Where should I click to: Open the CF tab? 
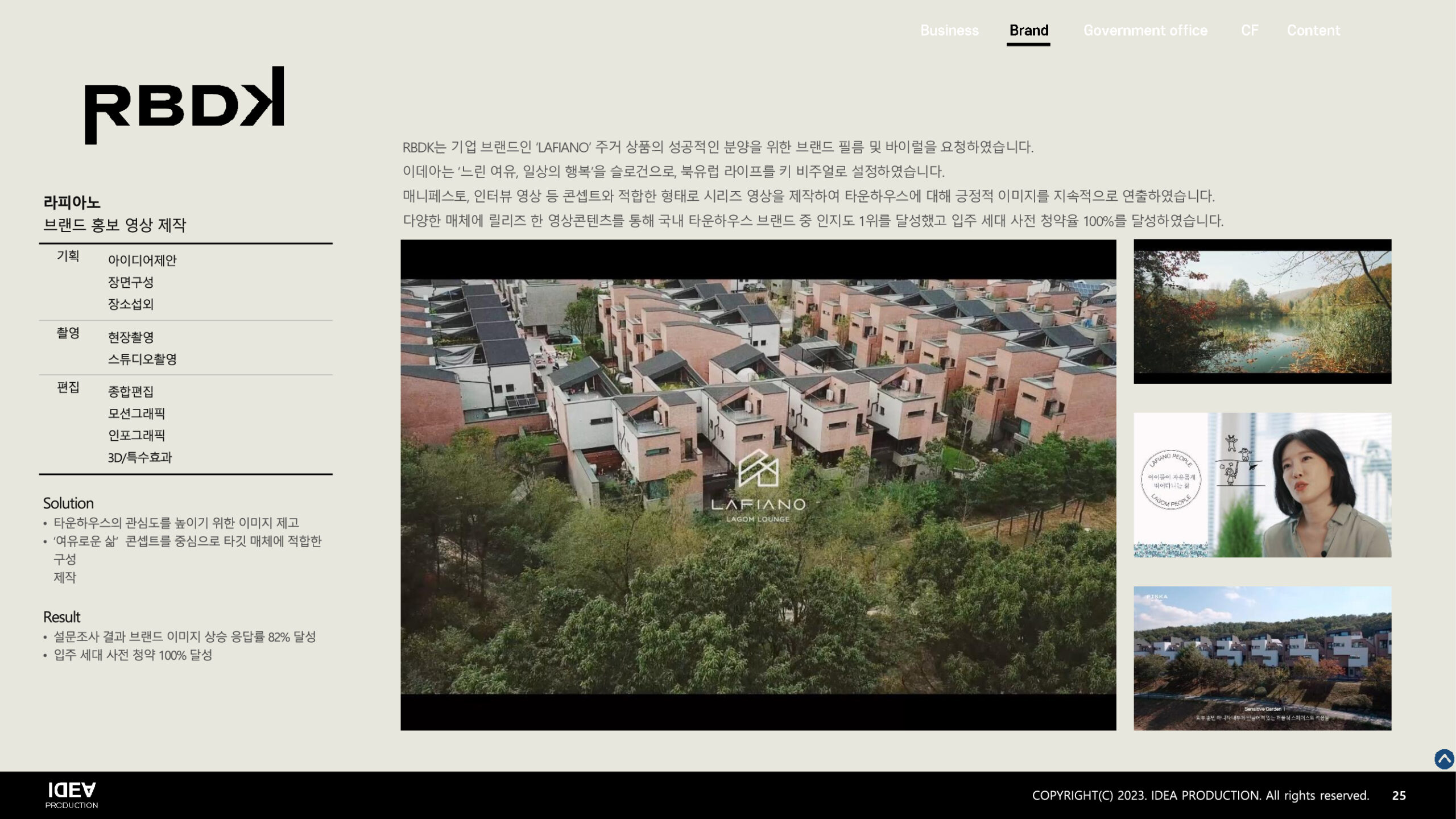coord(1249,30)
